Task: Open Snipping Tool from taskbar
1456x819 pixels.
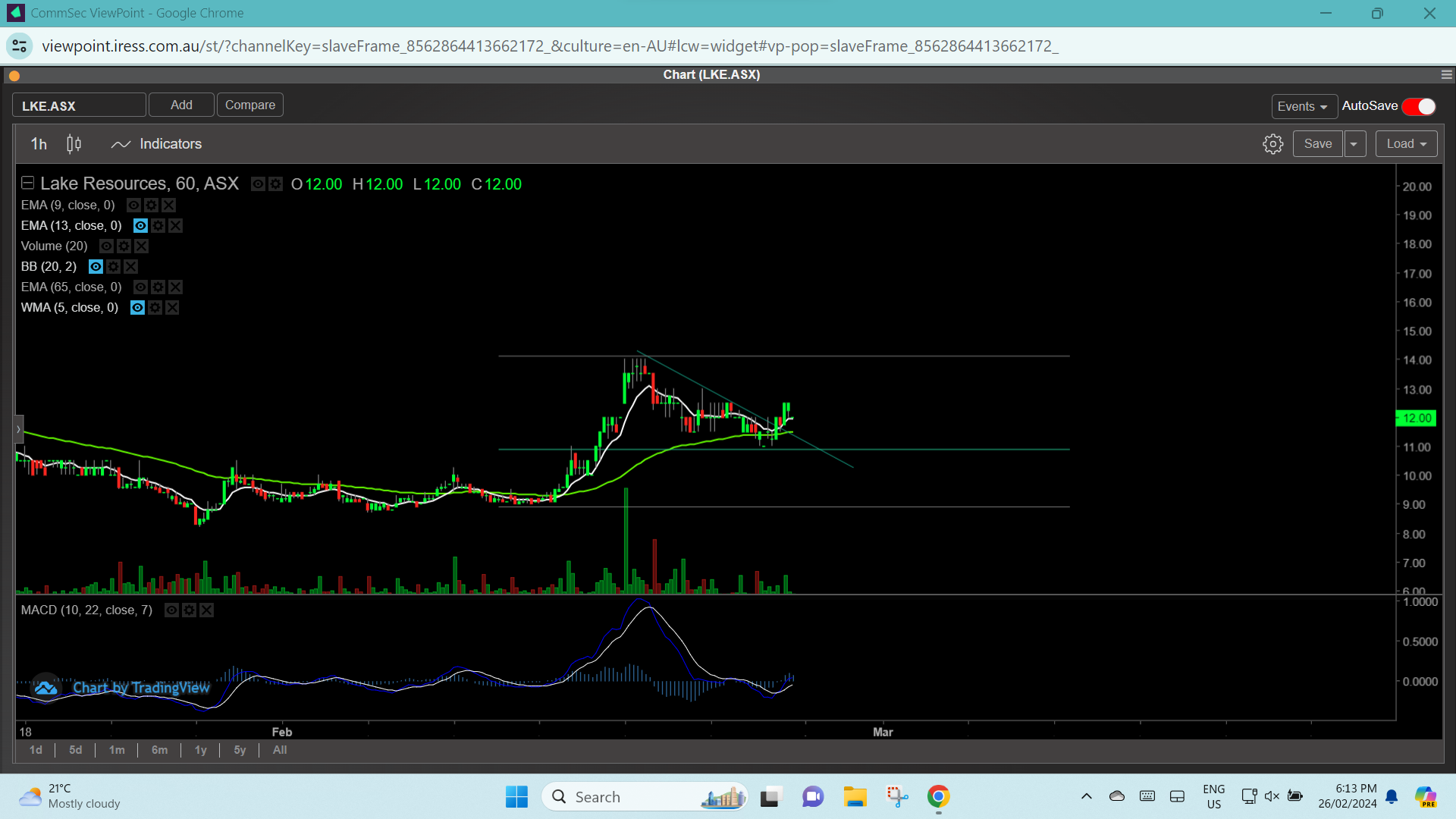Action: pos(897,797)
